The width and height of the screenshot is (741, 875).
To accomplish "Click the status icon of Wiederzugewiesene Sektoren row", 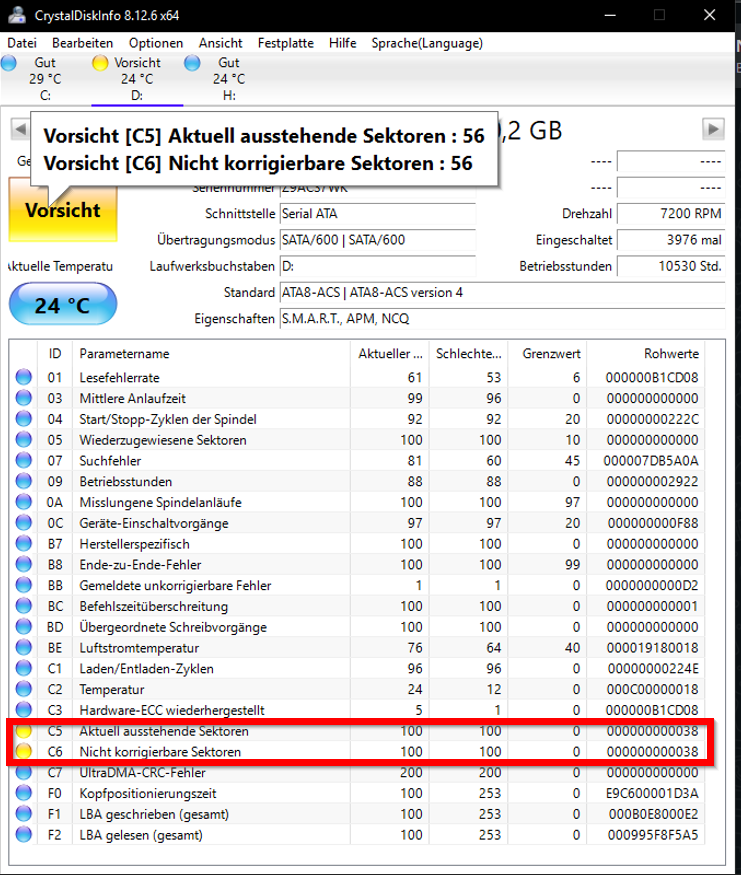I will pyautogui.click(x=23, y=440).
